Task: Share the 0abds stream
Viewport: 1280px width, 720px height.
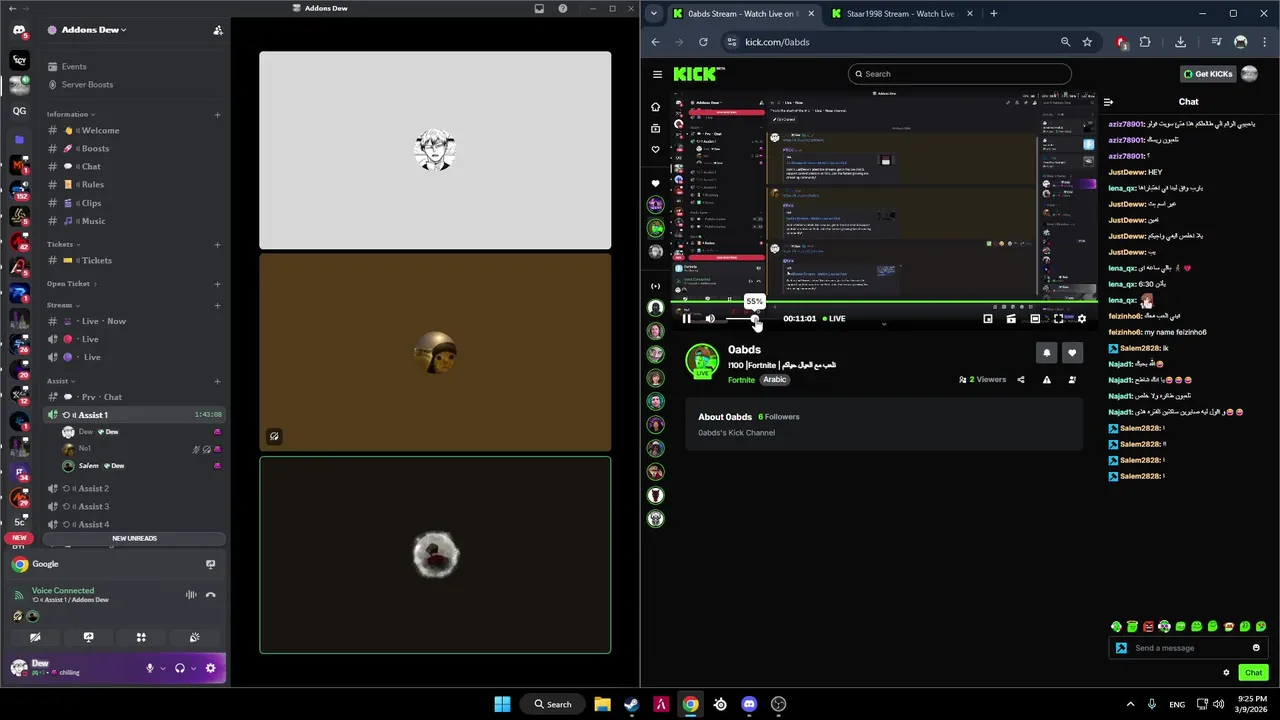Action: pos(1020,380)
